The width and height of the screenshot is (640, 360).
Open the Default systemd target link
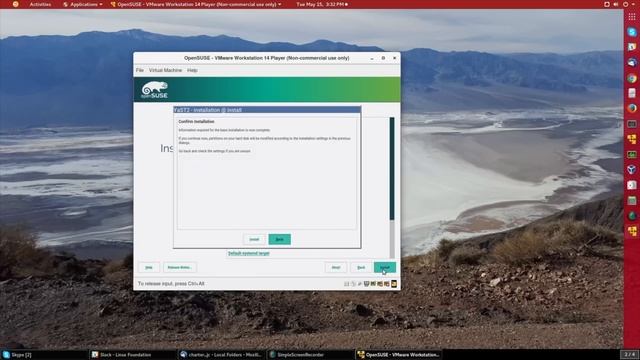point(249,253)
